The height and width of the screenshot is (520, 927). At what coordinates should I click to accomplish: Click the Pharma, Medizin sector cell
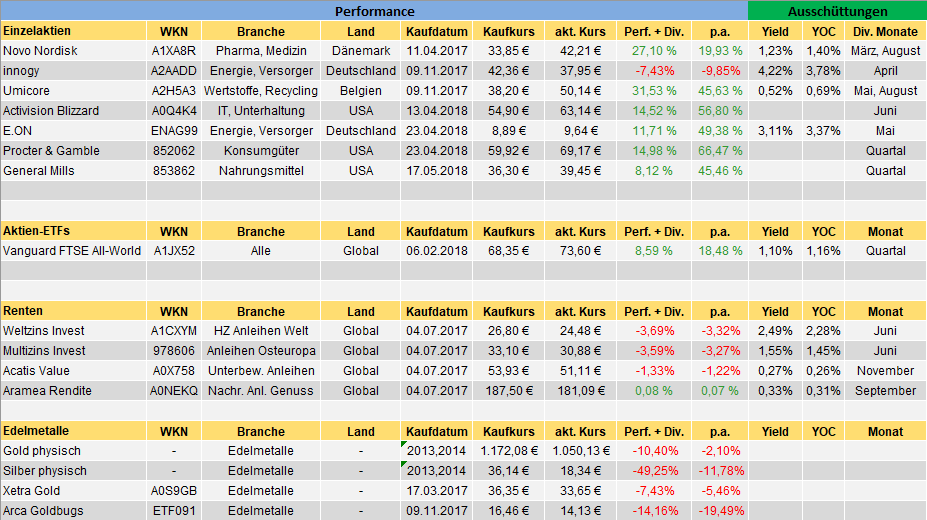point(261,51)
